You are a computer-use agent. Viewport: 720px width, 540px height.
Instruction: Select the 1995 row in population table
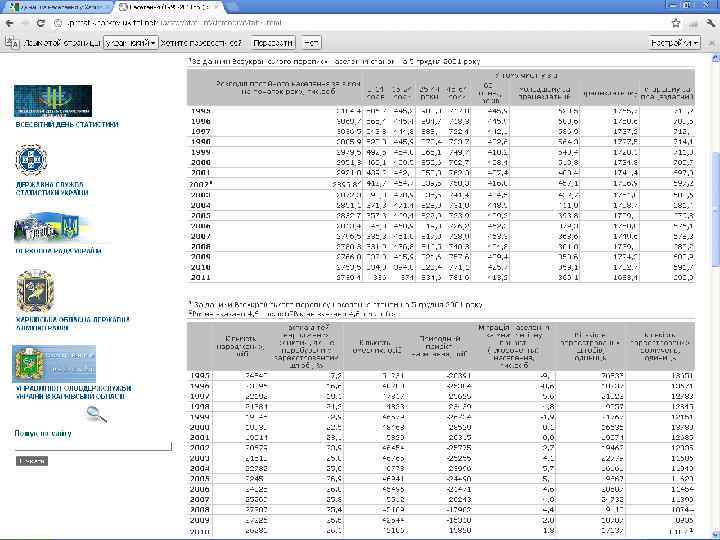441,111
